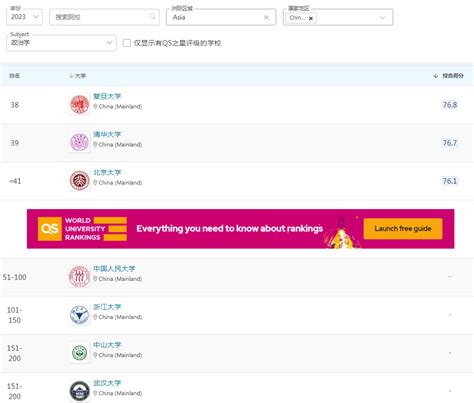The width and height of the screenshot is (474, 403).
Task: Open the Asia region dropdown field
Action: click(221, 17)
